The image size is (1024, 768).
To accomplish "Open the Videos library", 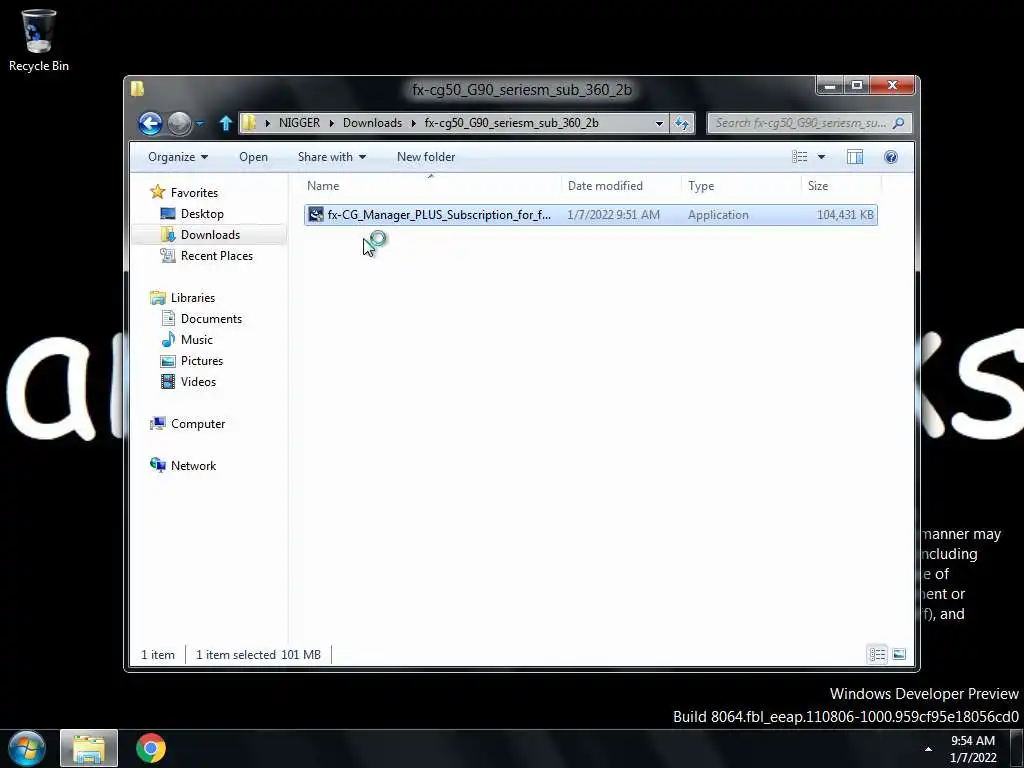I will [x=198, y=381].
